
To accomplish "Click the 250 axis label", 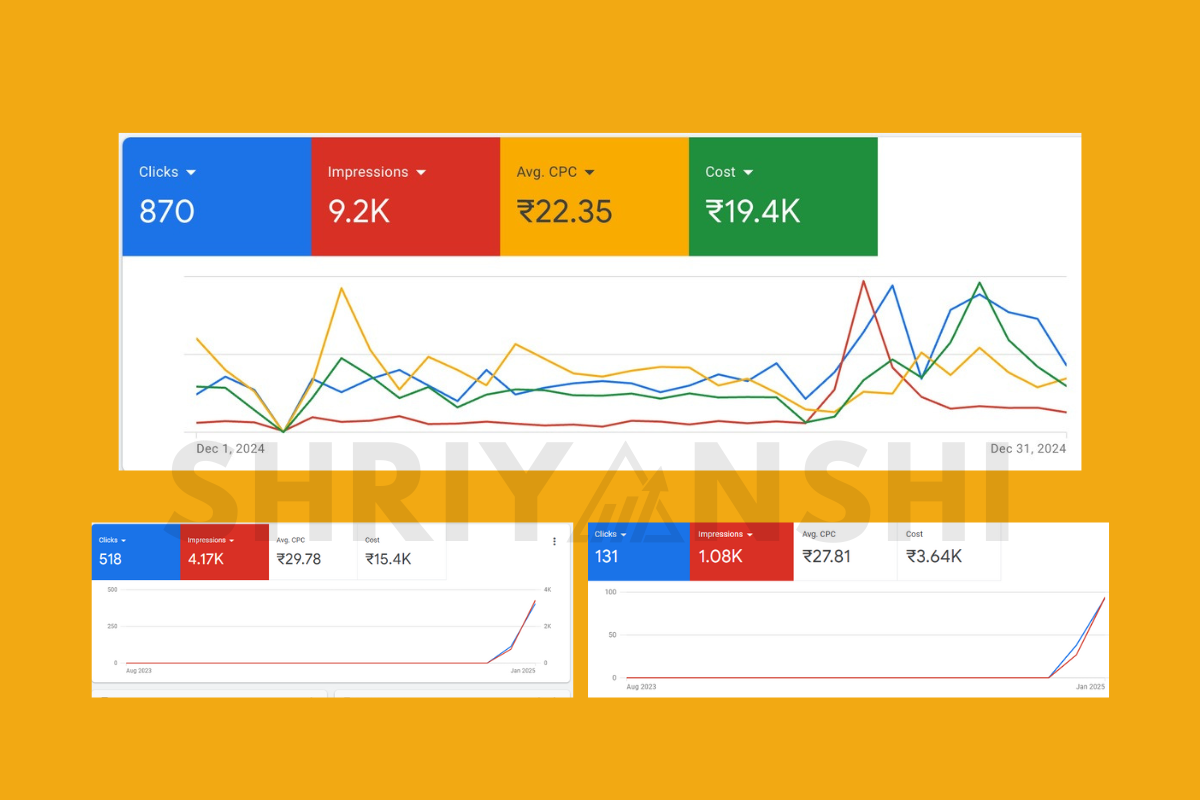I will 112,626.
